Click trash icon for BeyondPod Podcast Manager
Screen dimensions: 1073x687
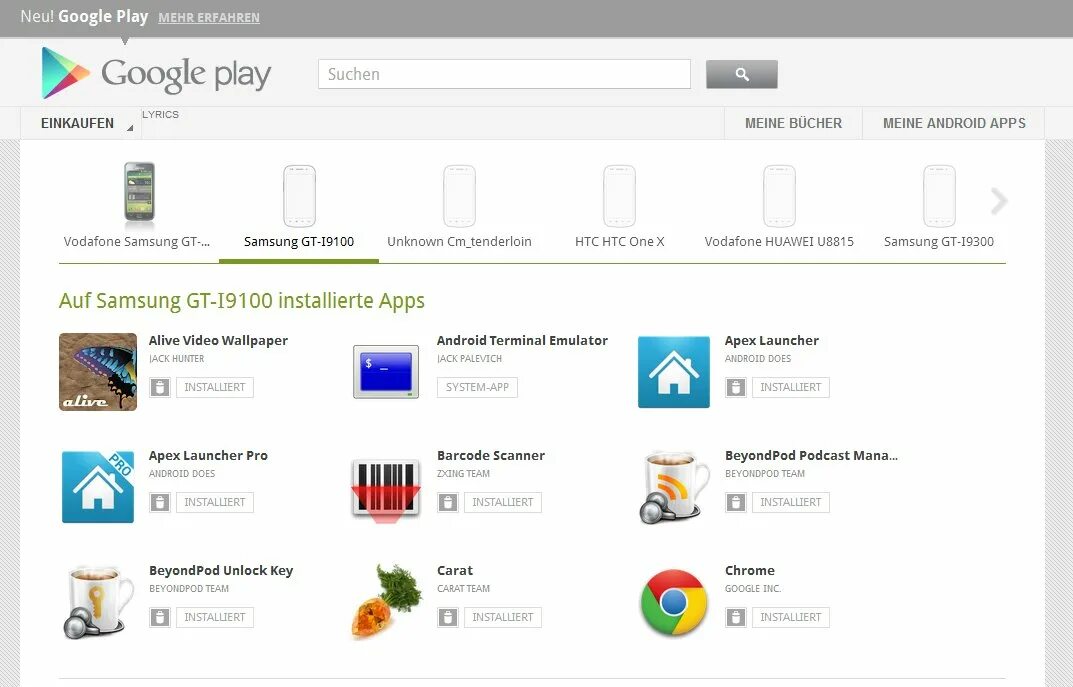click(736, 502)
